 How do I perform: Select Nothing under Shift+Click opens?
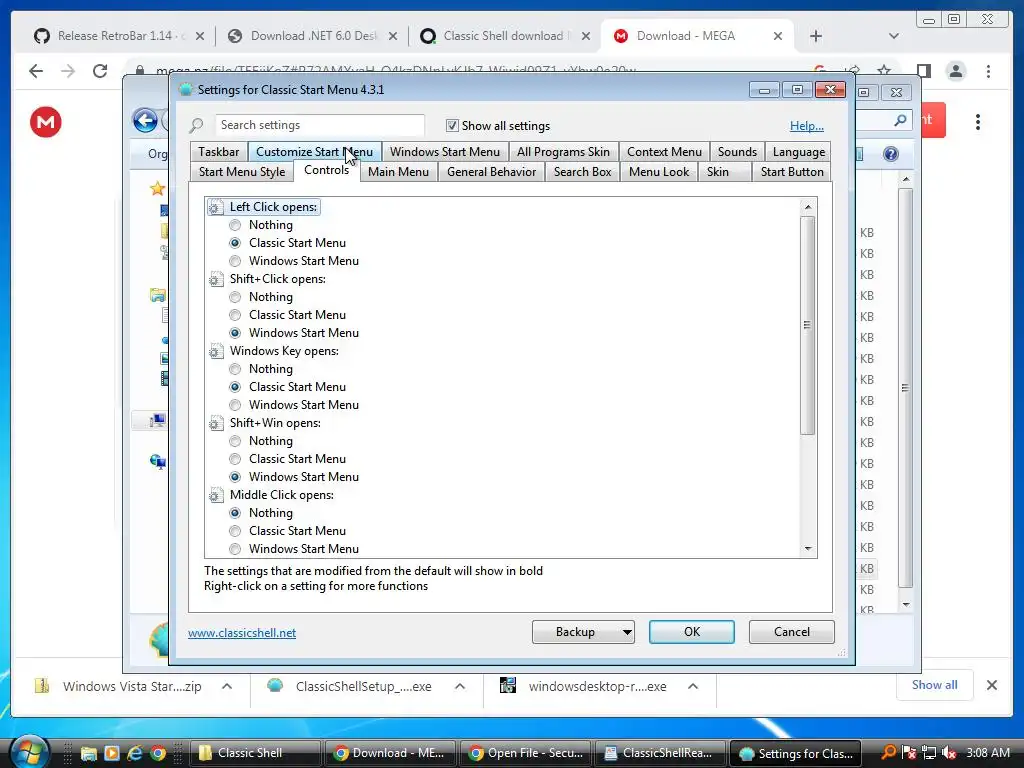[x=235, y=297]
